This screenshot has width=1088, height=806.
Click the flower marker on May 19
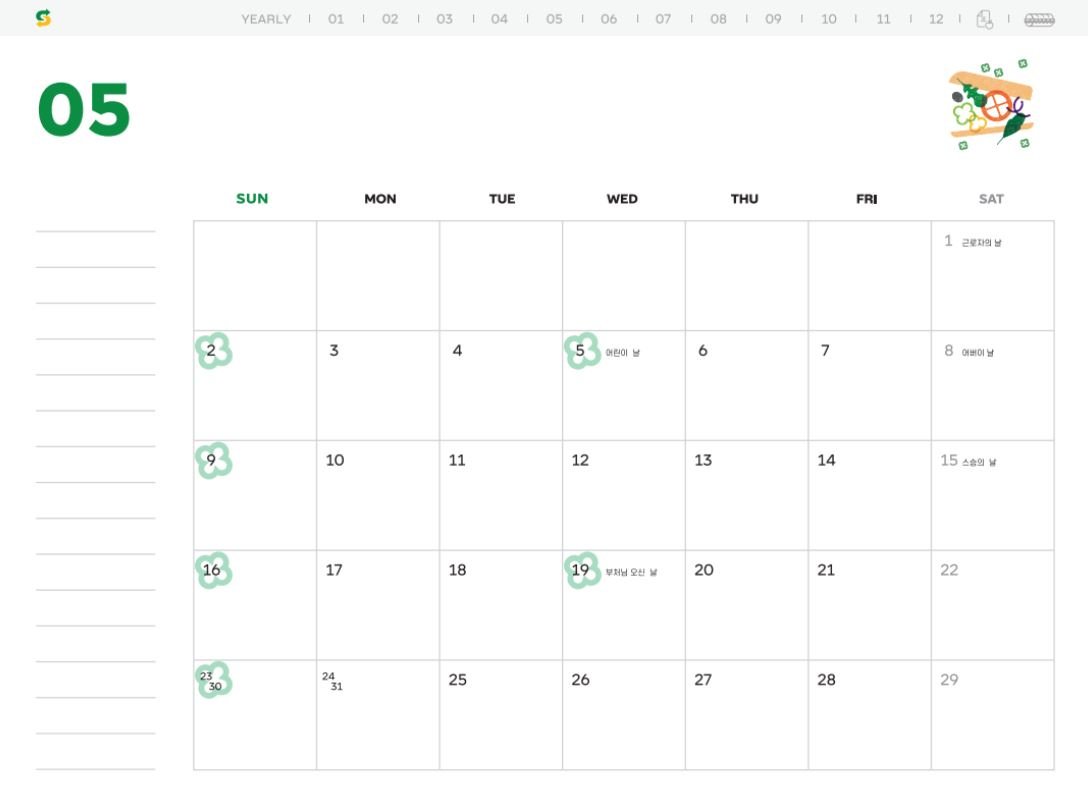pyautogui.click(x=582, y=571)
